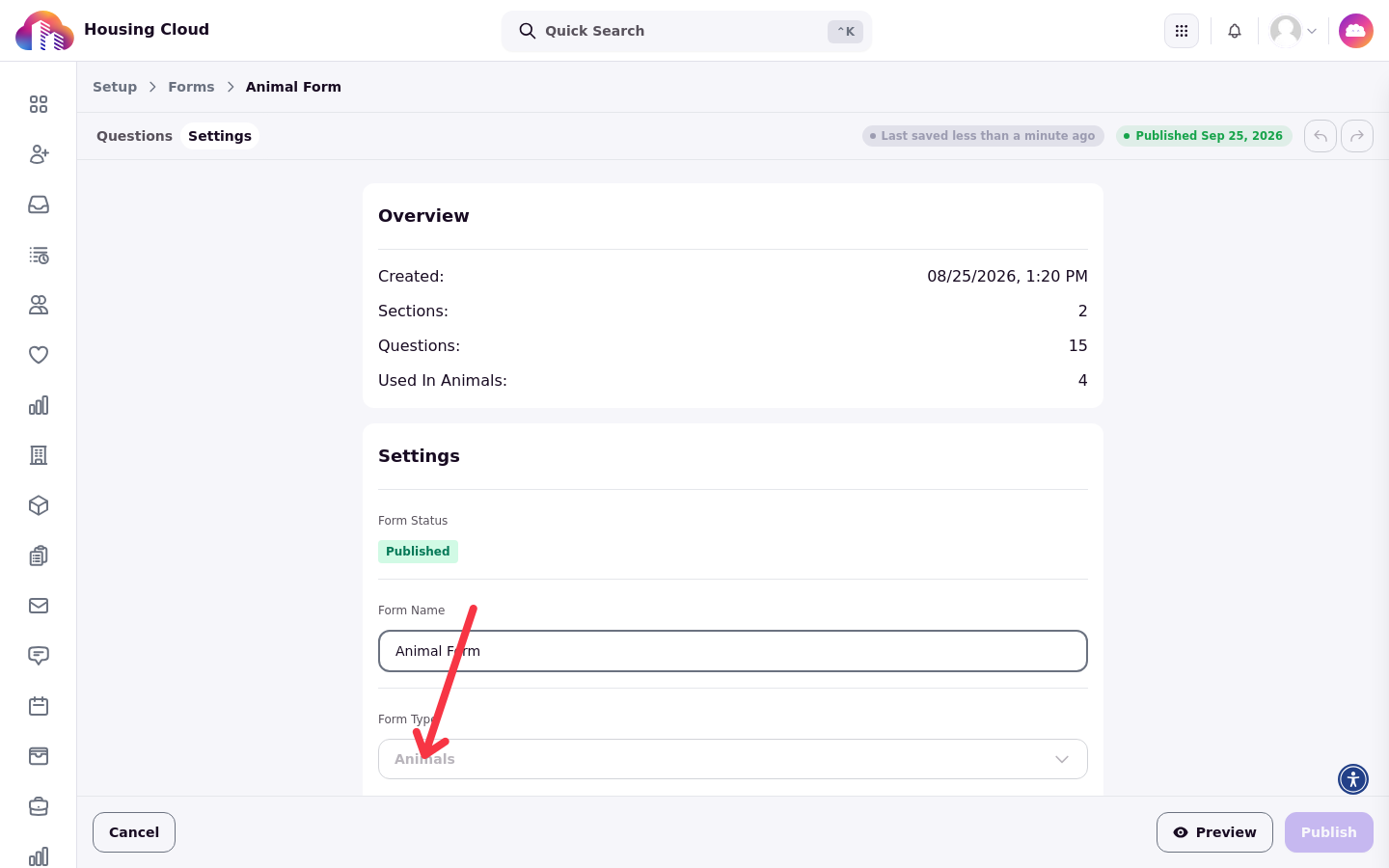Click the Questions count 15

[1078, 345]
